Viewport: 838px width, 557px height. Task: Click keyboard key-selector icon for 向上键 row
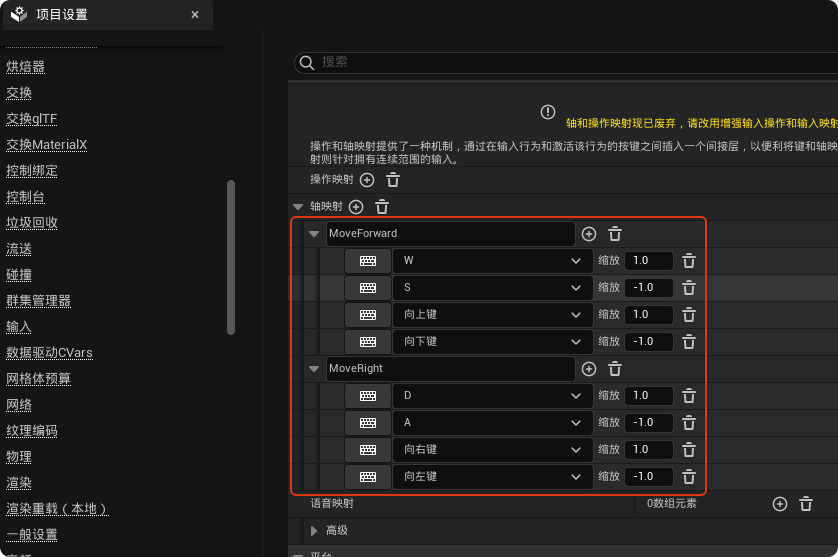coord(368,315)
